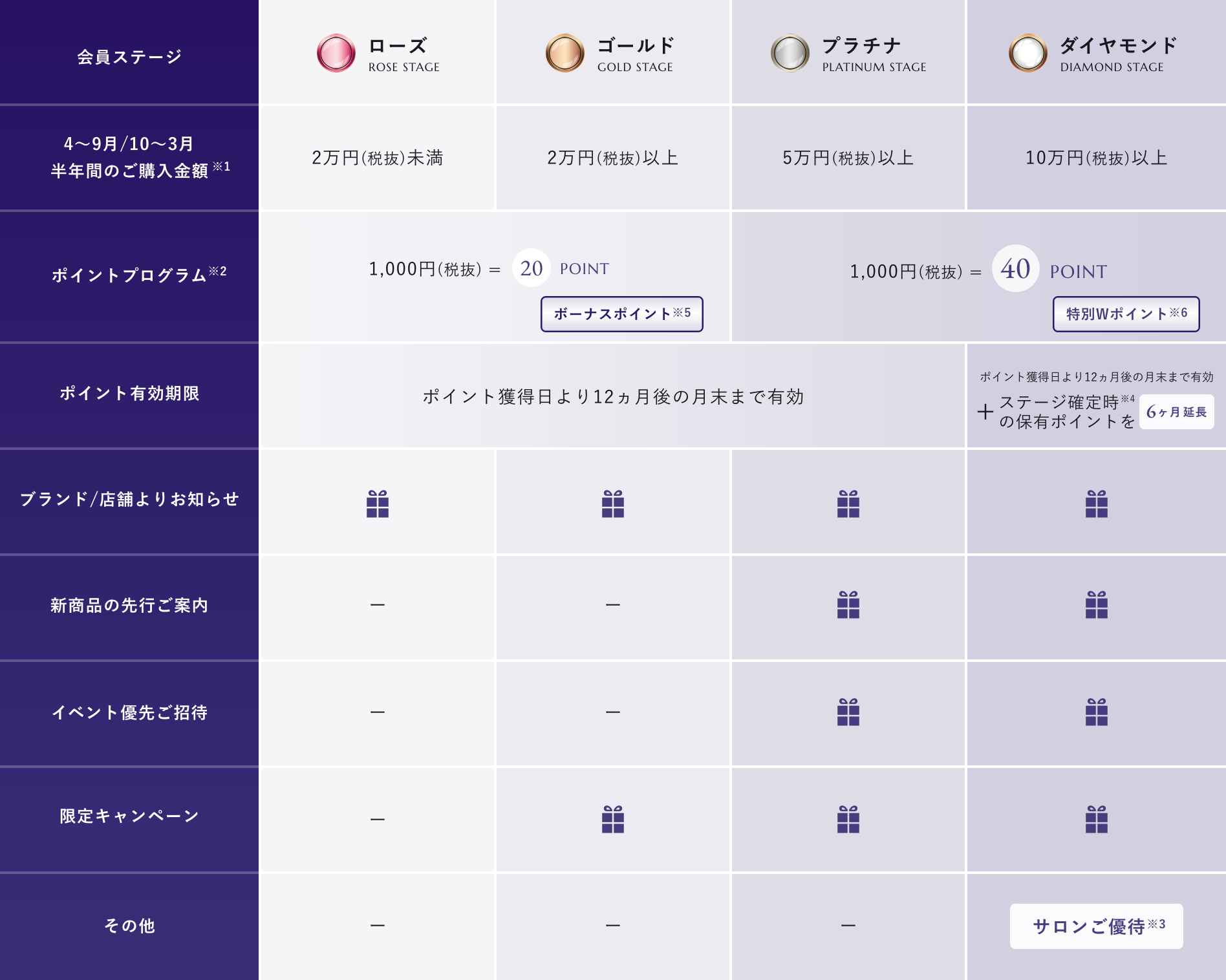Click Diamond's gift icon for brand/store news

pos(1096,504)
